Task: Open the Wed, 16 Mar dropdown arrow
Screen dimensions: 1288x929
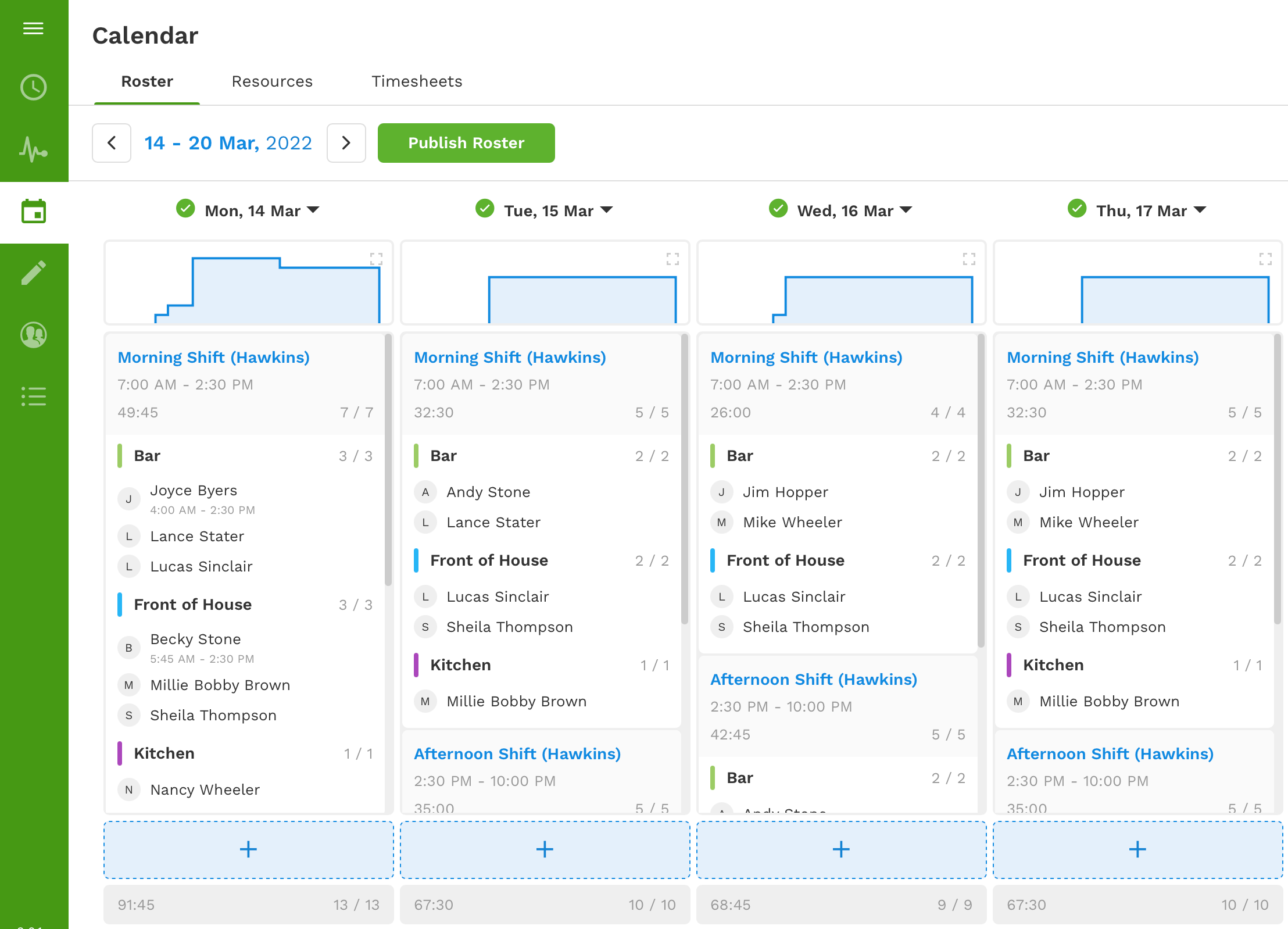Action: pos(906,210)
